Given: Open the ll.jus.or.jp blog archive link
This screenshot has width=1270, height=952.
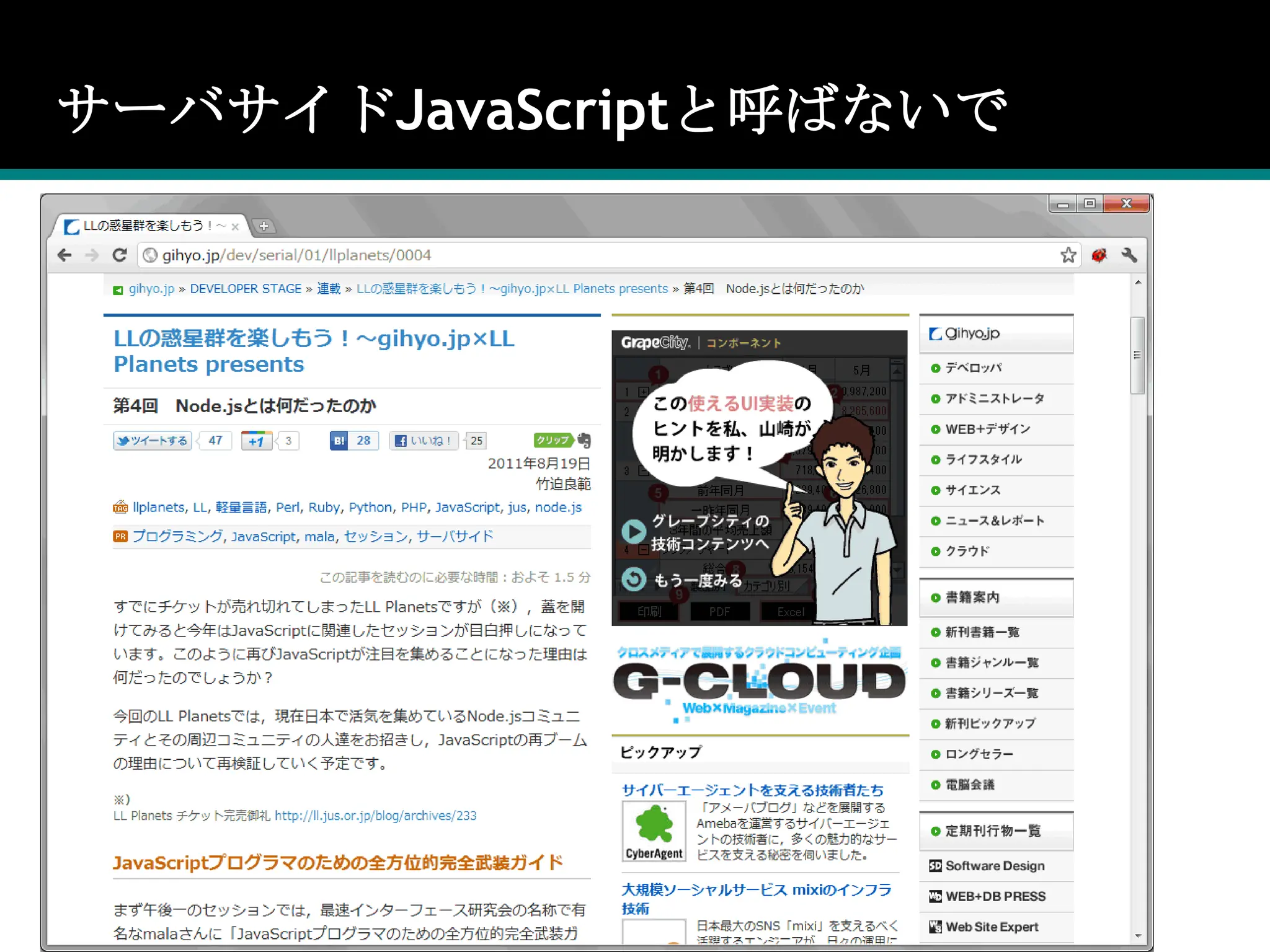Looking at the screenshot, I should coord(375,816).
